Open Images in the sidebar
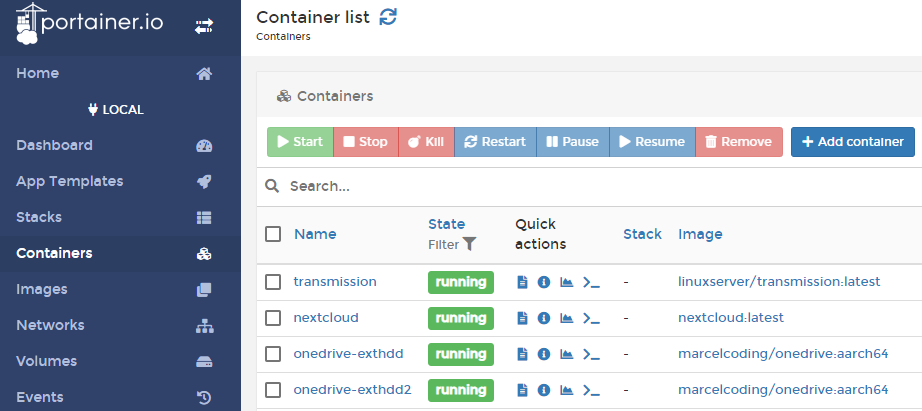Screen dimensions: 922x411 pos(42,289)
